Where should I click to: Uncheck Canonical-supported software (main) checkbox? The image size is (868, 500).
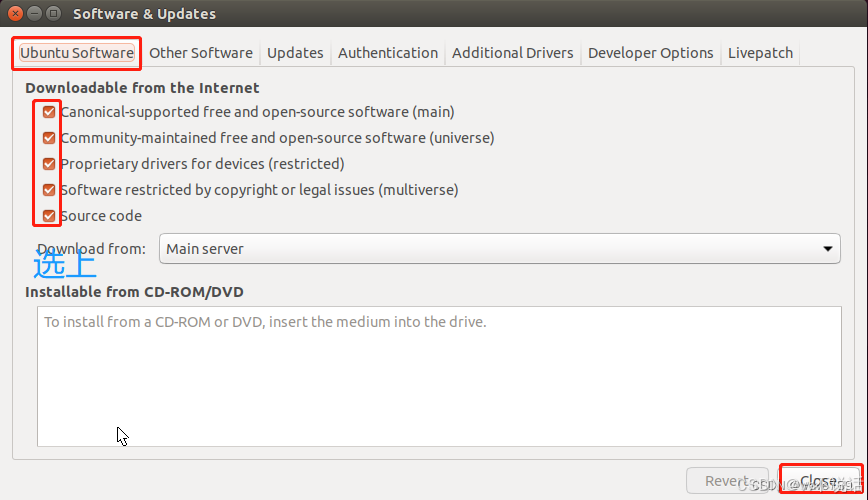49,112
